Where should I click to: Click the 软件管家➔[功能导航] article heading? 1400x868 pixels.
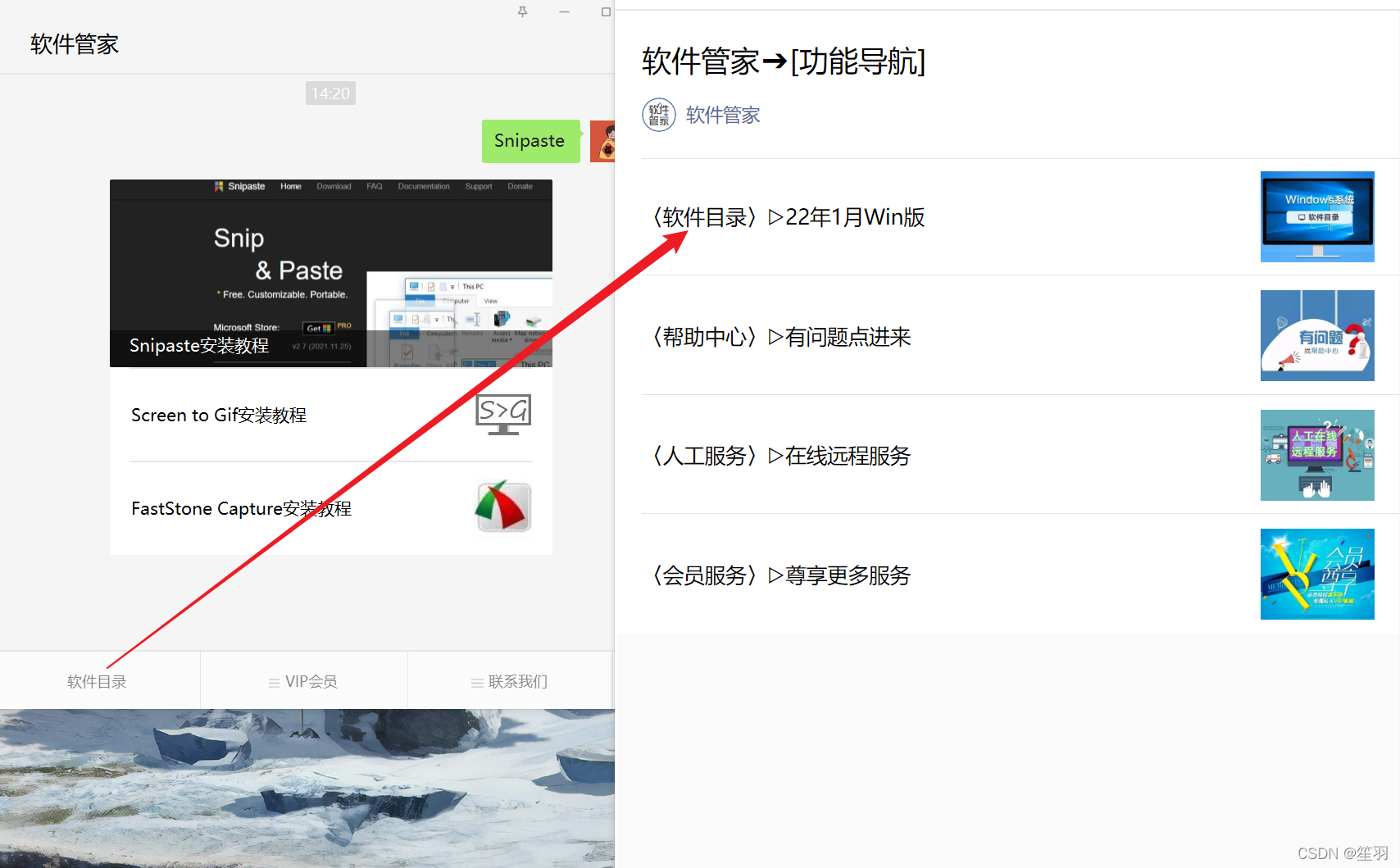pos(784,61)
